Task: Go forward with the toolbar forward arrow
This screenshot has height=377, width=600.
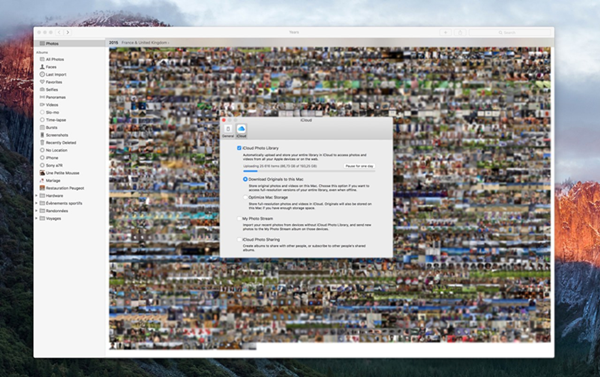Action: (68, 33)
